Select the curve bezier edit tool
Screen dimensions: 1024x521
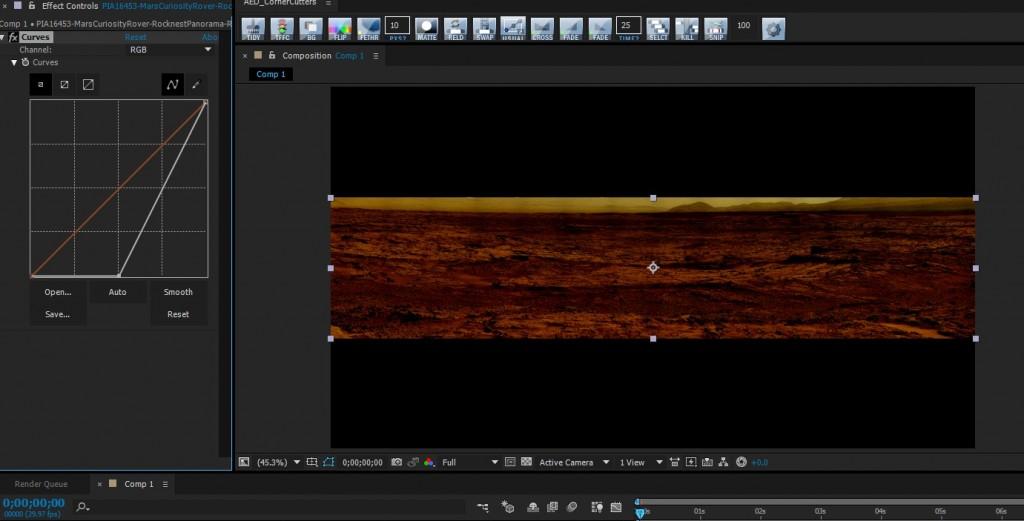point(172,85)
